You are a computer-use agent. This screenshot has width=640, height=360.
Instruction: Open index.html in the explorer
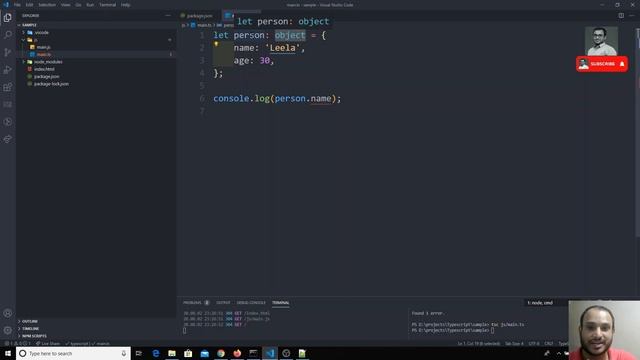pyautogui.click(x=44, y=69)
